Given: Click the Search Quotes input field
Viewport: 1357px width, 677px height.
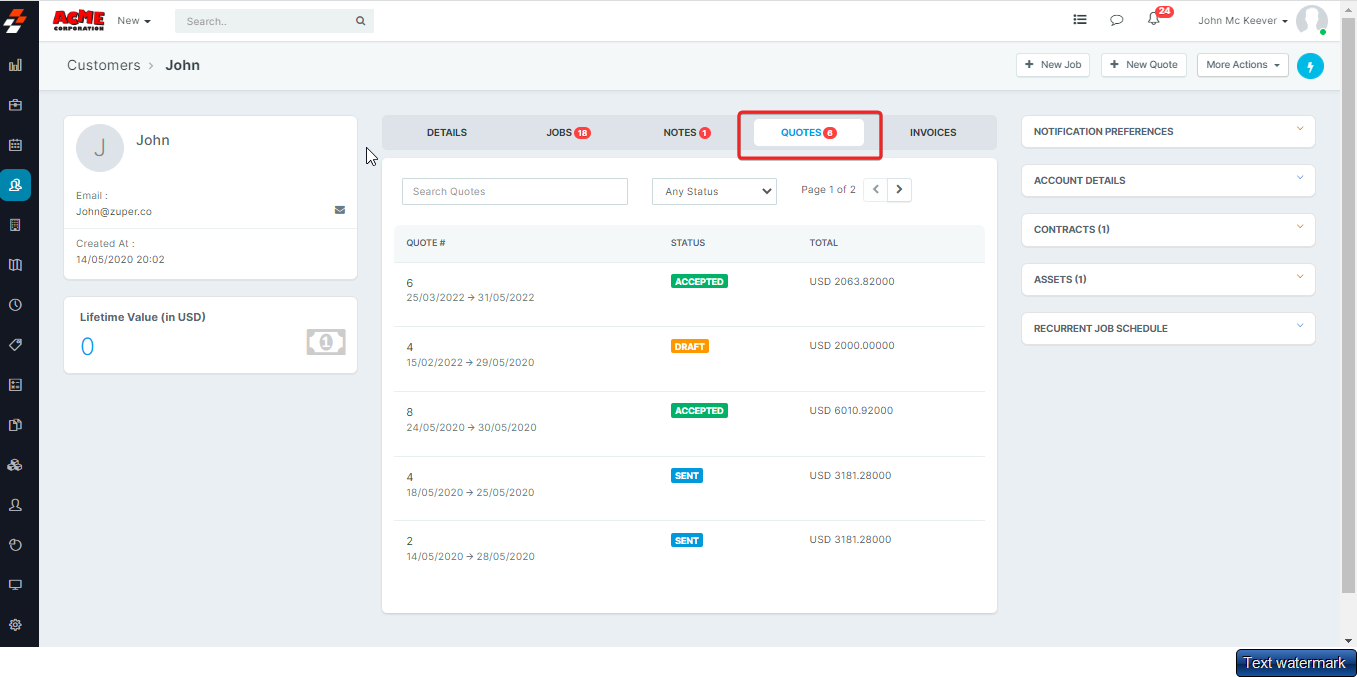Looking at the screenshot, I should pyautogui.click(x=514, y=191).
